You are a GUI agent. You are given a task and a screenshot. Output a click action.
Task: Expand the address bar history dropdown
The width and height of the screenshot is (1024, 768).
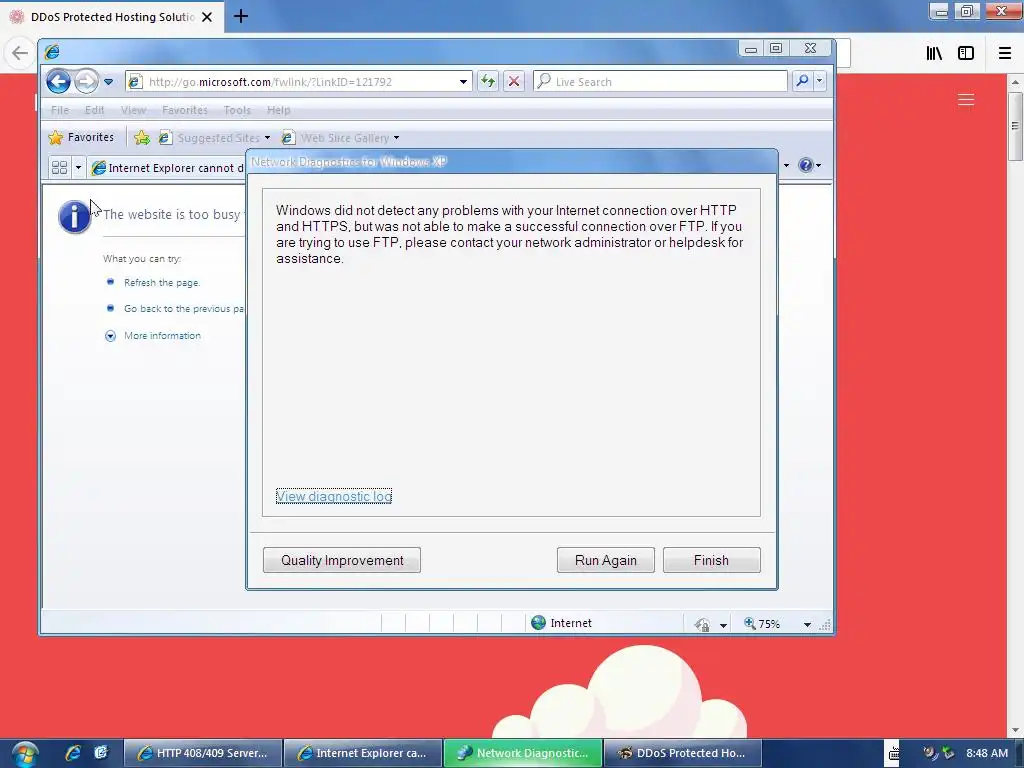click(463, 82)
